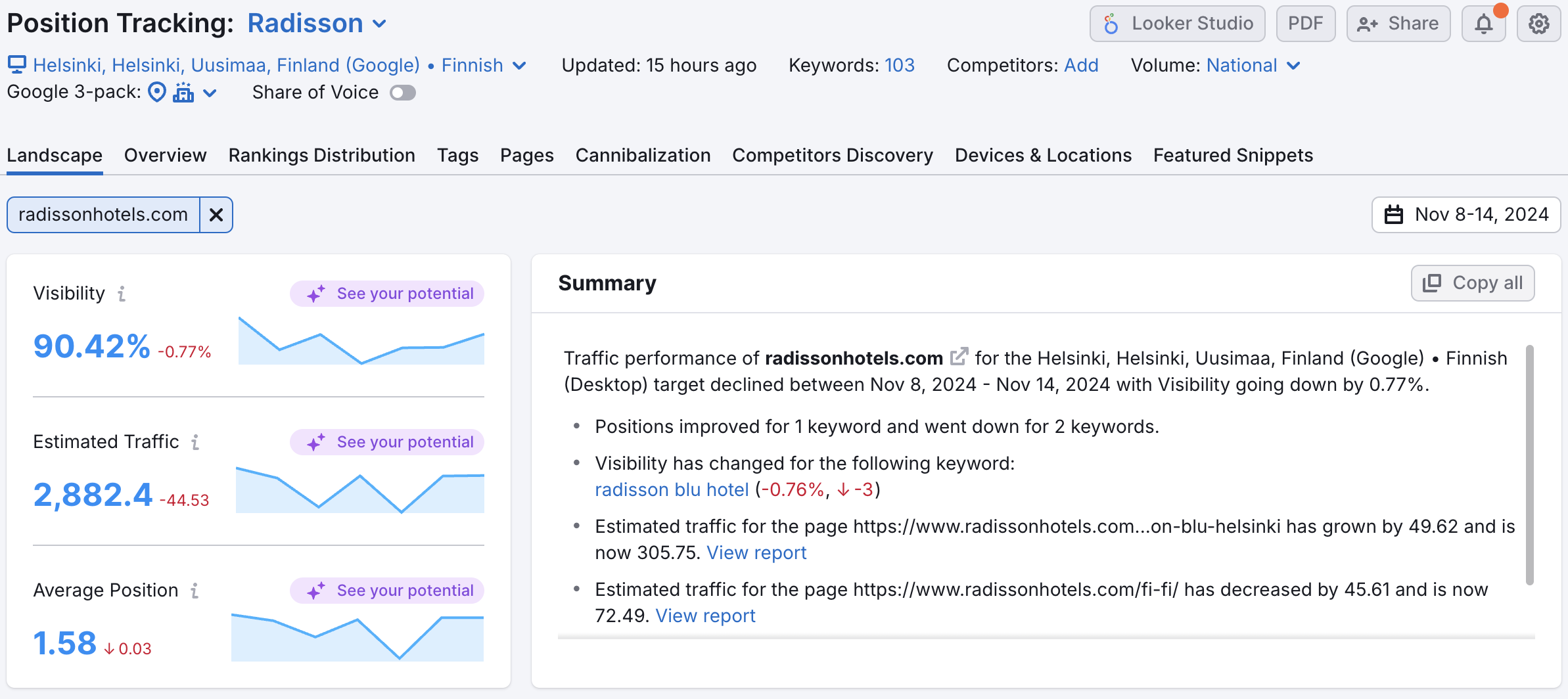Click See your potential for Average Position
This screenshot has height=699, width=1568.
coord(387,591)
